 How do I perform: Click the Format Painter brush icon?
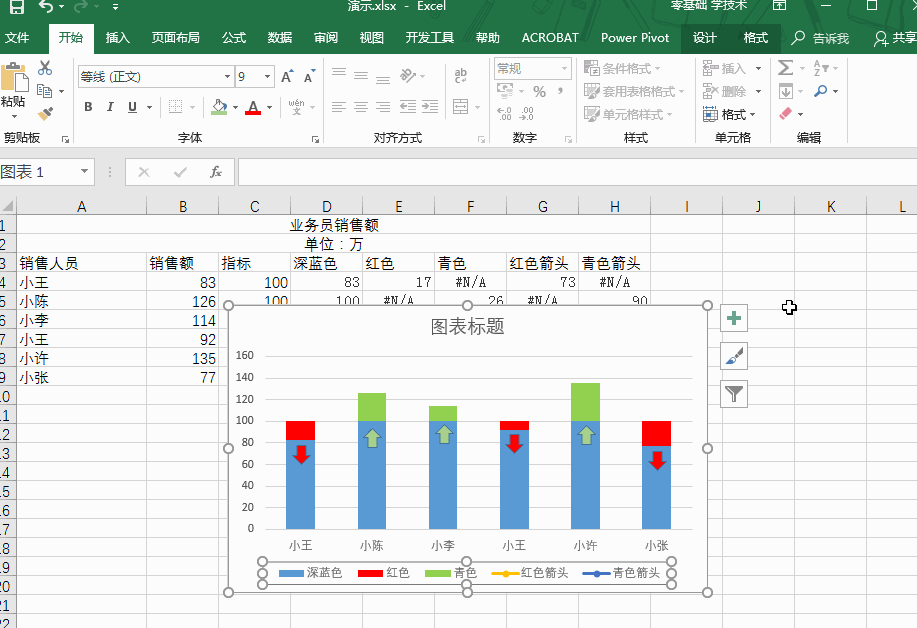(x=45, y=113)
